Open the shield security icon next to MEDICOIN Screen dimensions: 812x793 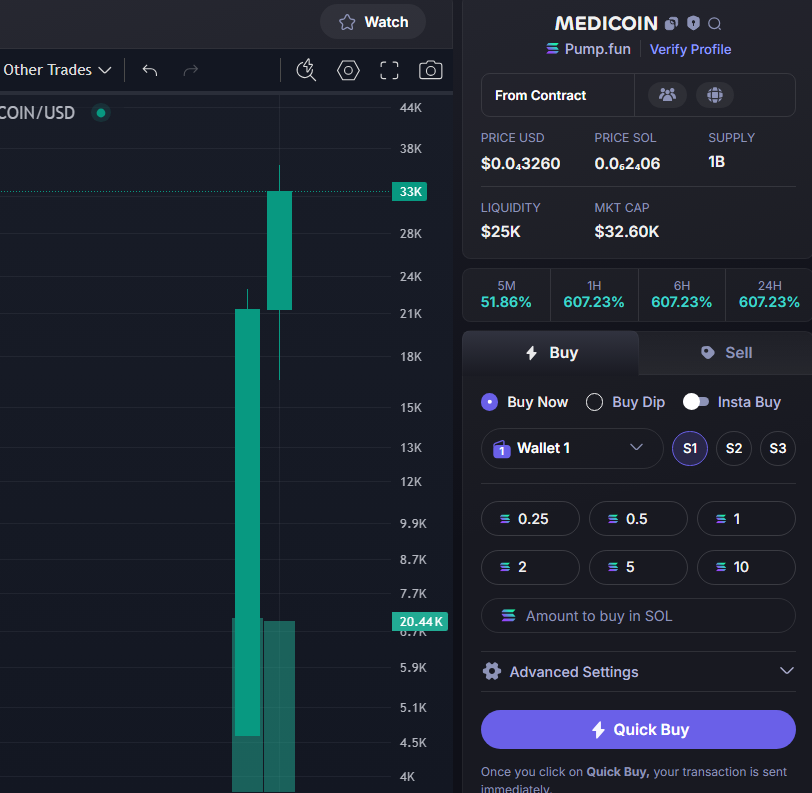[x=693, y=23]
